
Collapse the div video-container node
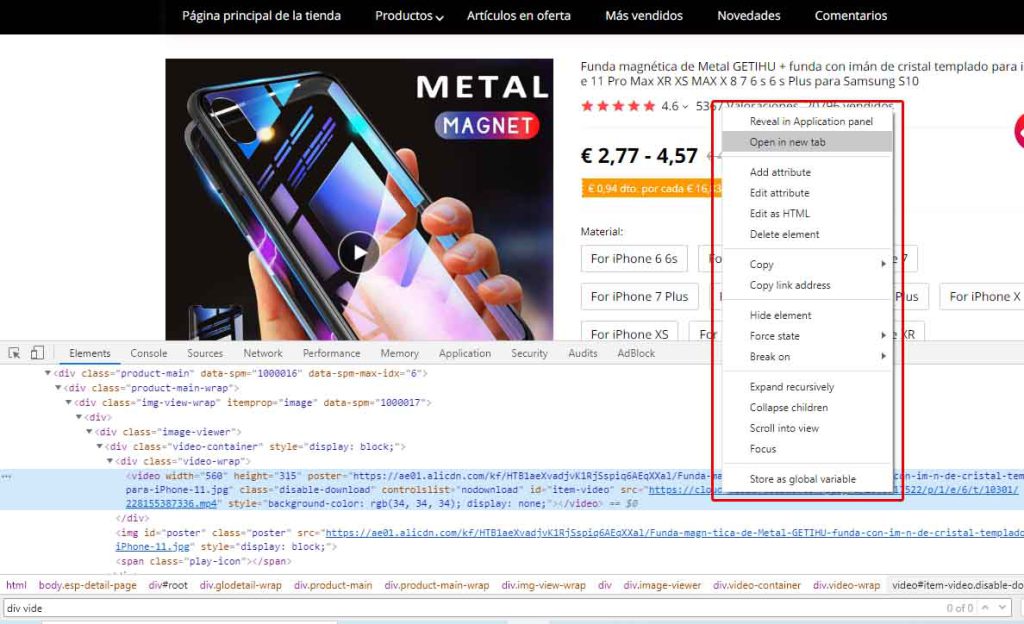(100, 446)
